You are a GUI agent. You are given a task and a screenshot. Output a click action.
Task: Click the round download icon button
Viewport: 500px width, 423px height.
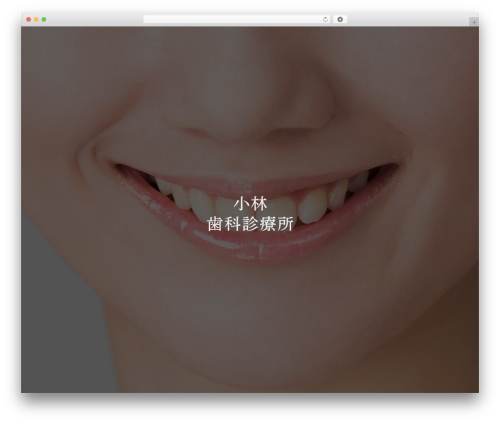340,20
